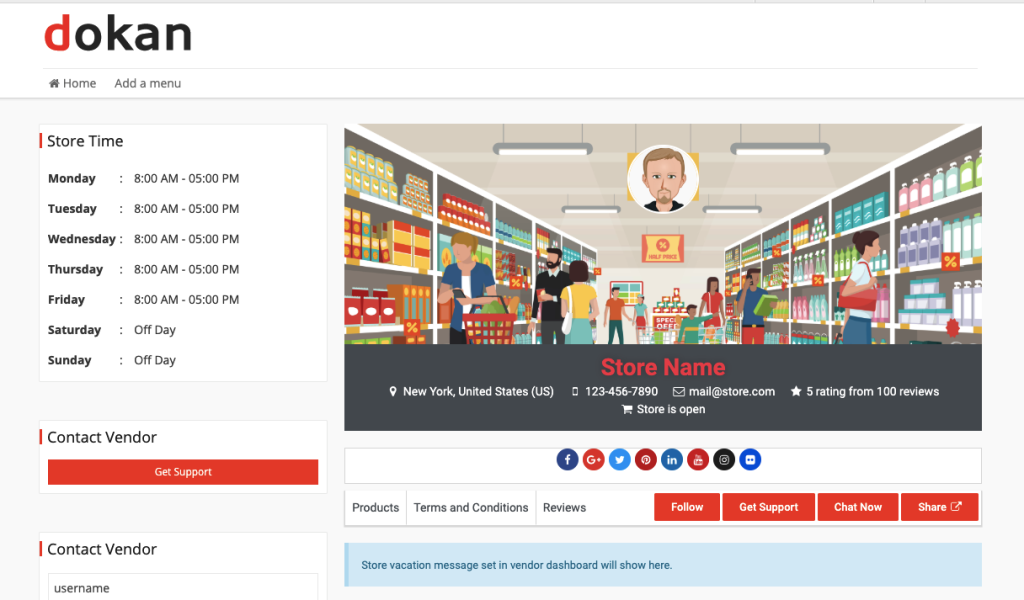Click the cart icon beside Store is open
Image resolution: width=1024 pixels, height=600 pixels.
point(627,409)
